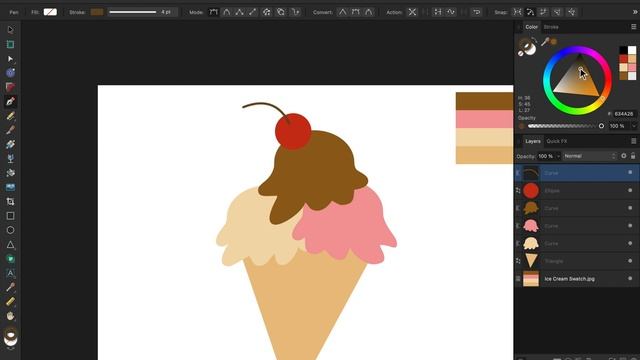This screenshot has width=640, height=360.
Task: Open the Color panel options menu
Action: [x=633, y=27]
